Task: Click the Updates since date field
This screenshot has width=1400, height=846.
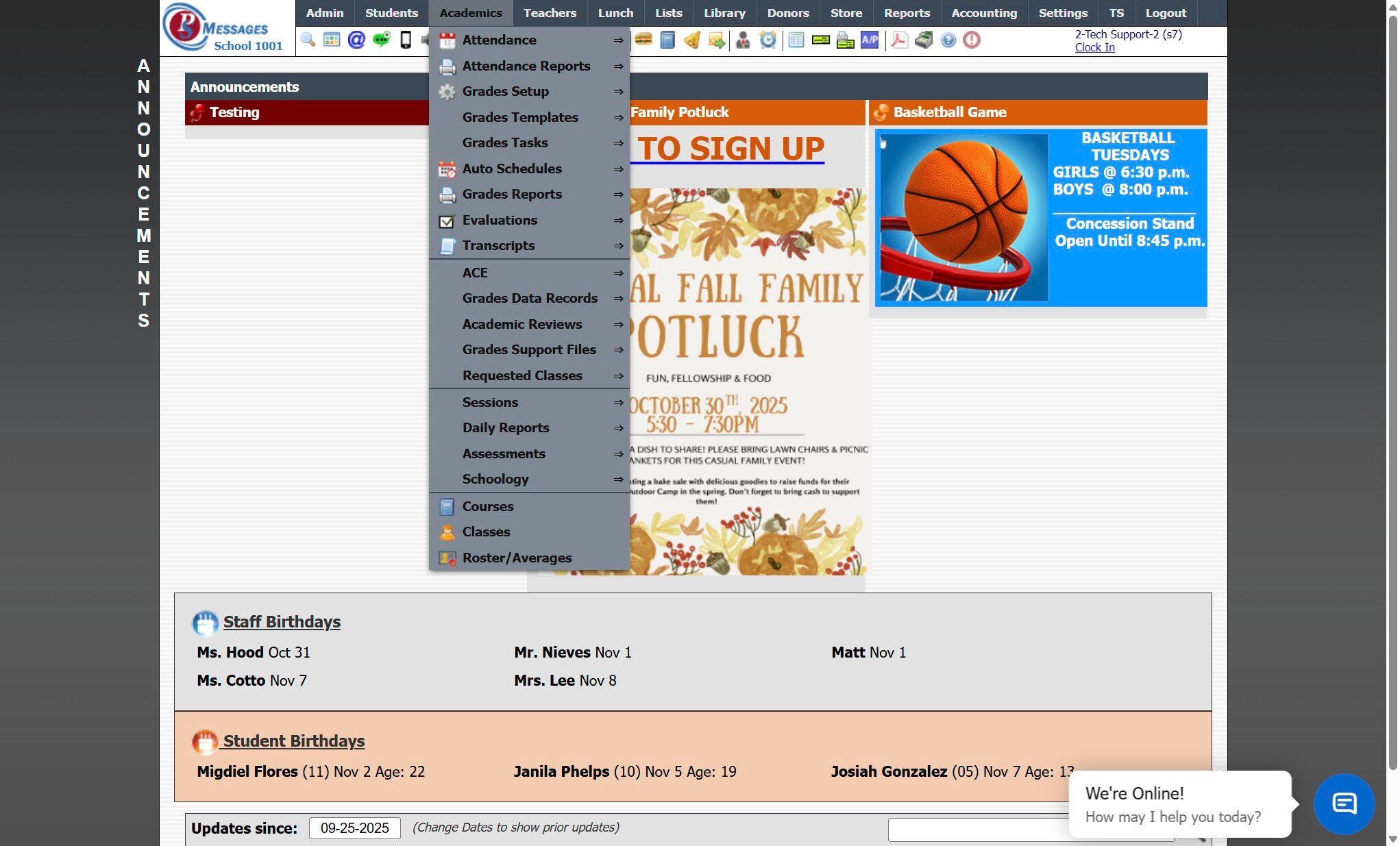Action: click(354, 828)
